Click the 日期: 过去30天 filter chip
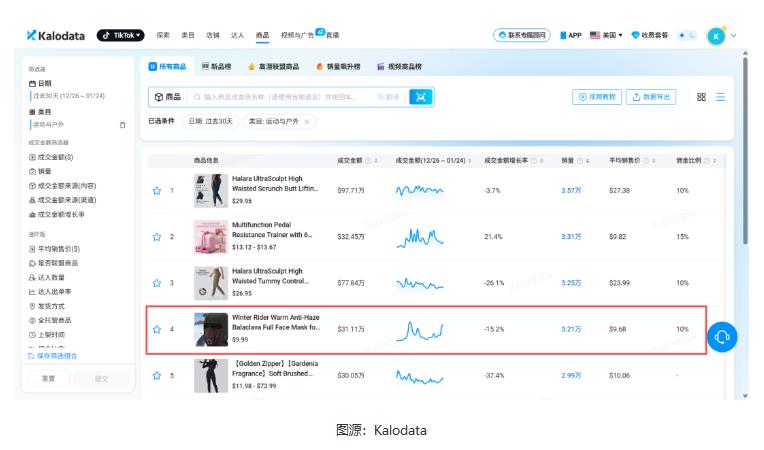The height and width of the screenshot is (450, 764). click(x=210, y=121)
